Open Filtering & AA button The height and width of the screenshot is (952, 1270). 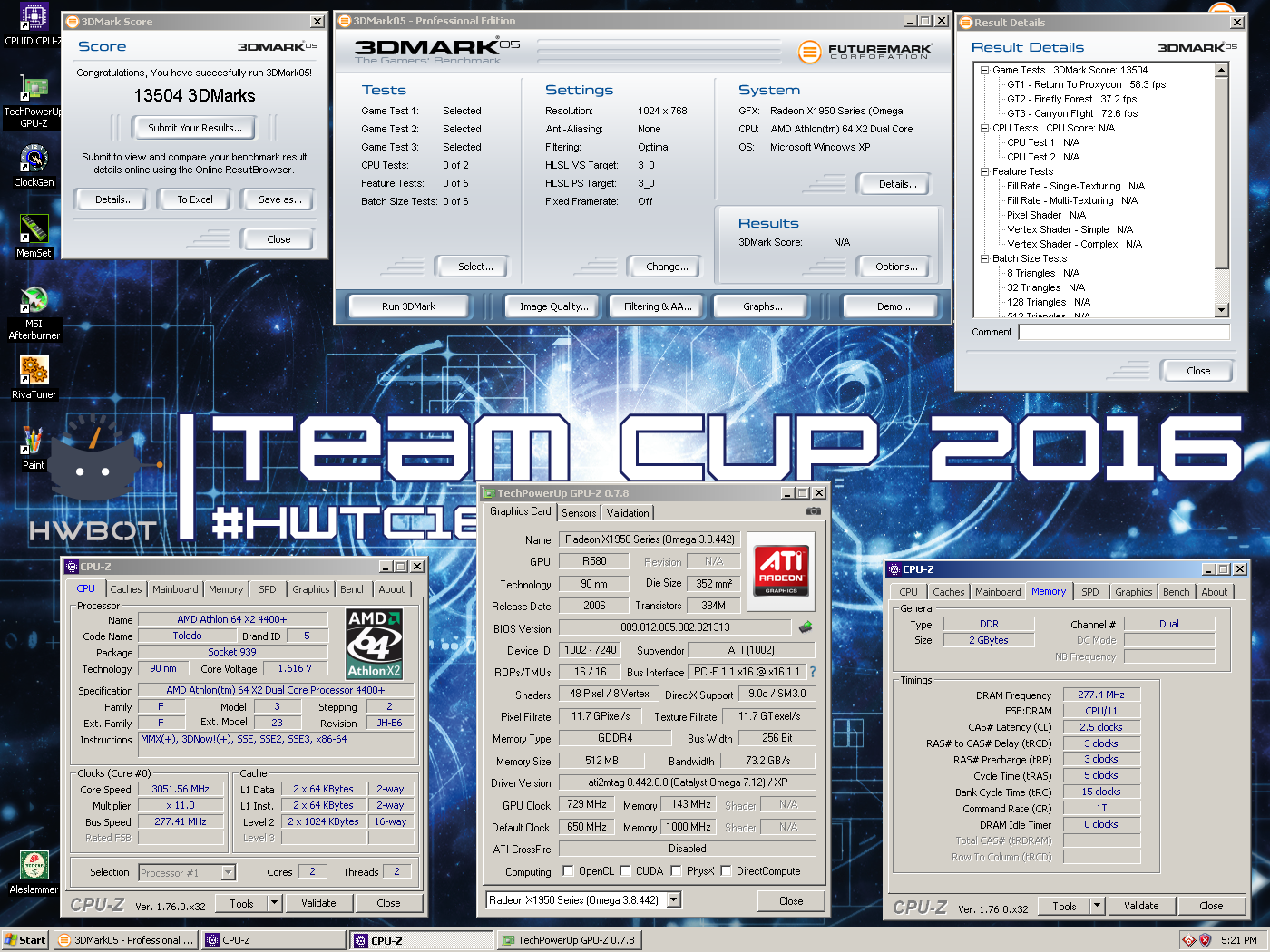pyautogui.click(x=658, y=306)
